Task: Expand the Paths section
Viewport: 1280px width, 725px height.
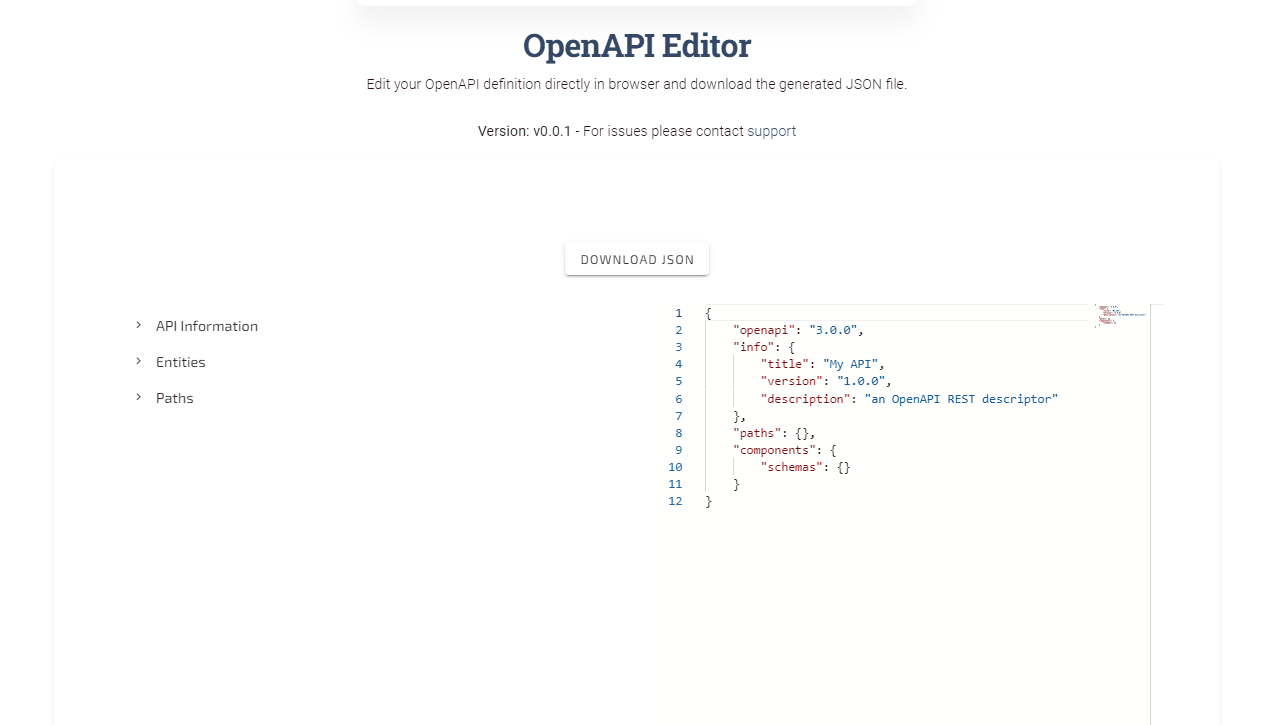Action: tap(174, 398)
